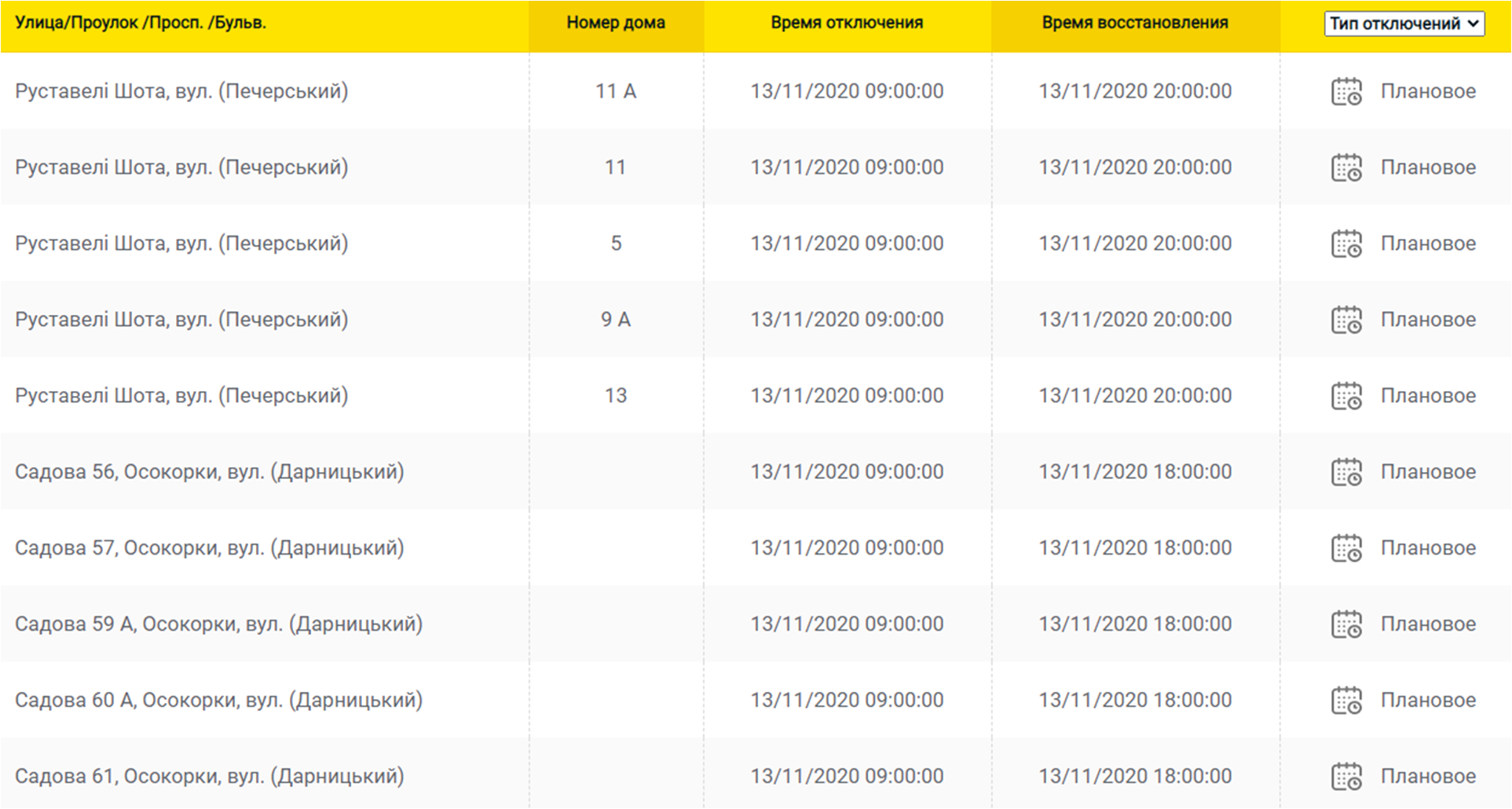Click calendar icon for Садова 61 row

[1346, 778]
